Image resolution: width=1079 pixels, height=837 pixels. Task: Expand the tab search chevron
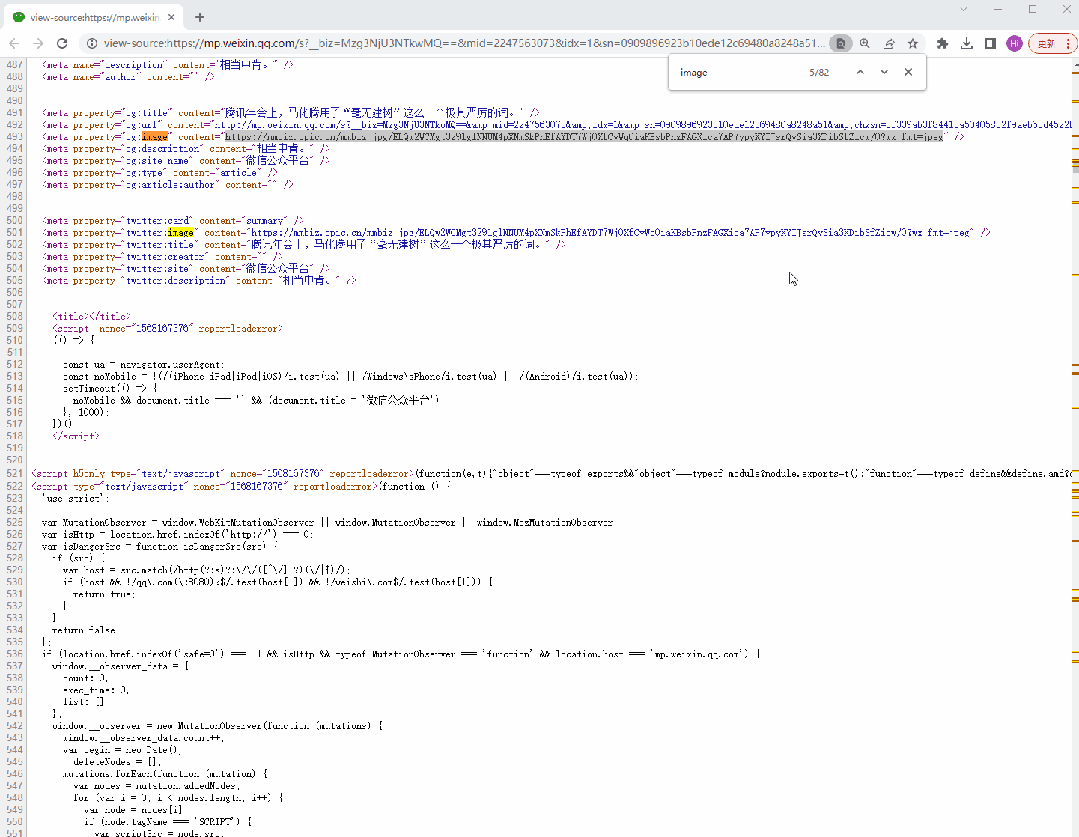(964, 9)
